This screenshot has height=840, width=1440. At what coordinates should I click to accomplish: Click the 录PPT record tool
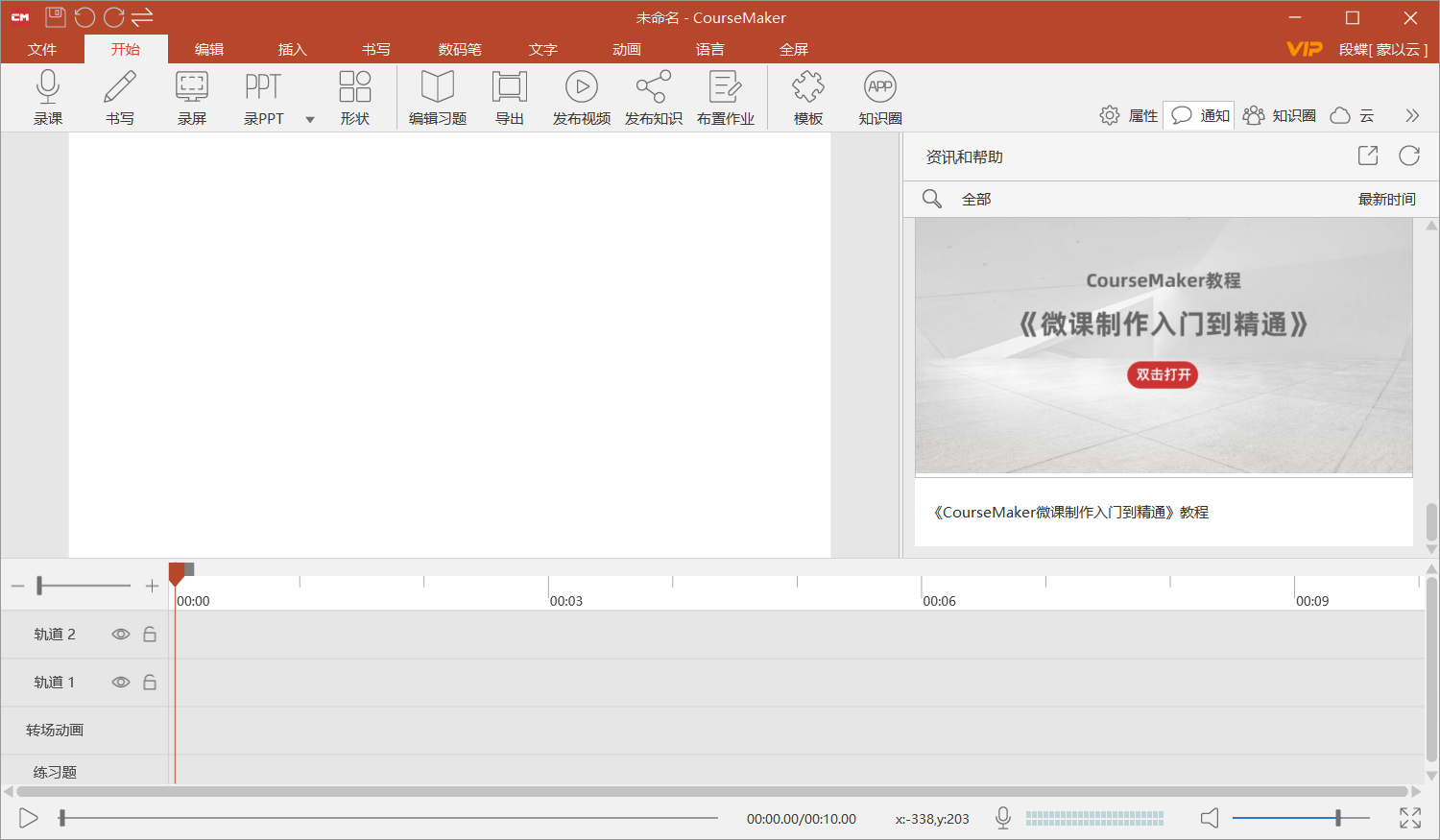click(263, 97)
